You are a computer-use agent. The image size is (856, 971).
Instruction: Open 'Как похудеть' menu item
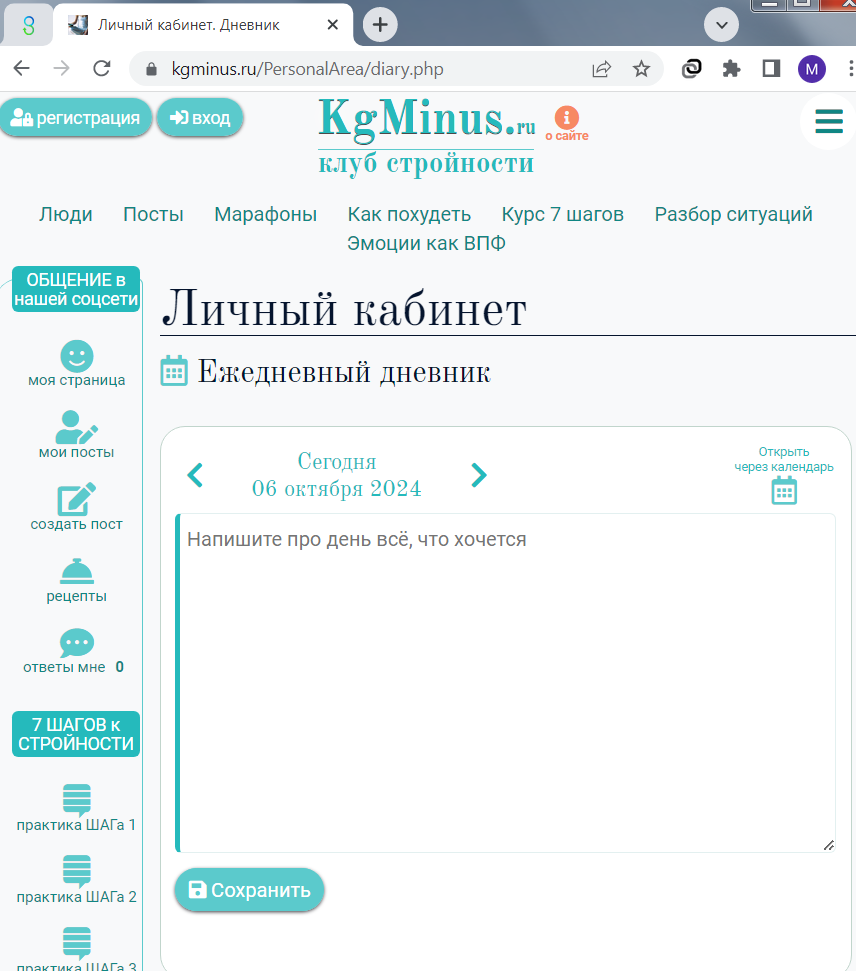(x=409, y=214)
